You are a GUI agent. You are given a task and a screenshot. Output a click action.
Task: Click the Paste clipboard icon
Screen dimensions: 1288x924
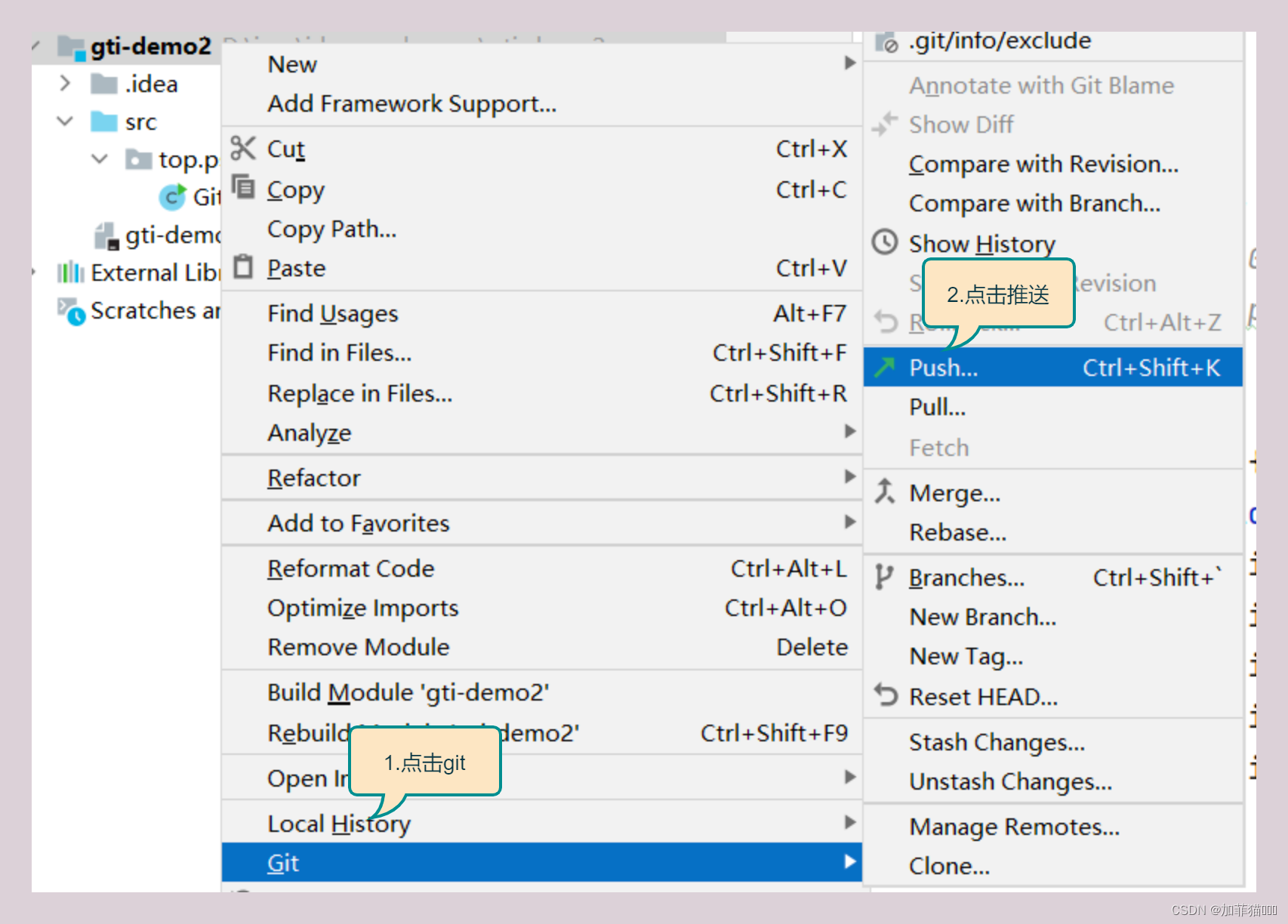pyautogui.click(x=243, y=266)
